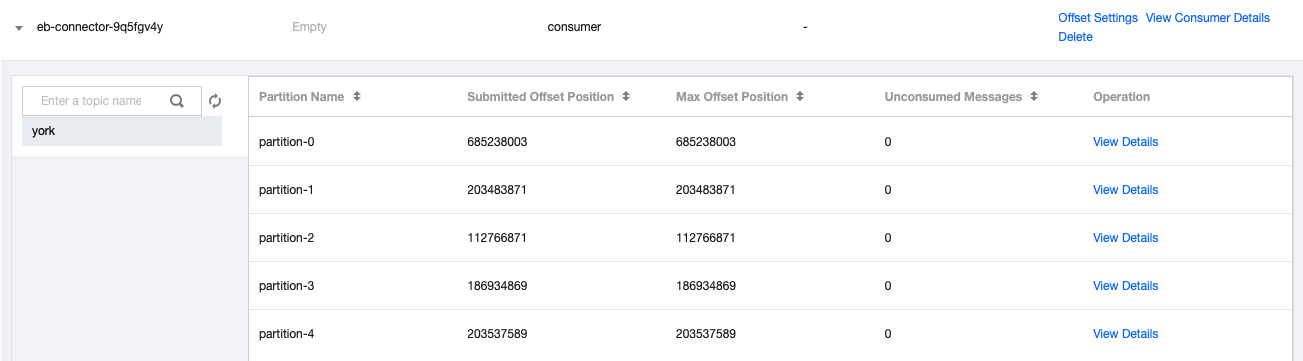The height and width of the screenshot is (361, 1303).
Task: Collapse the eb-connector-9q5fgv4y consumer group row
Action: (x=19, y=29)
